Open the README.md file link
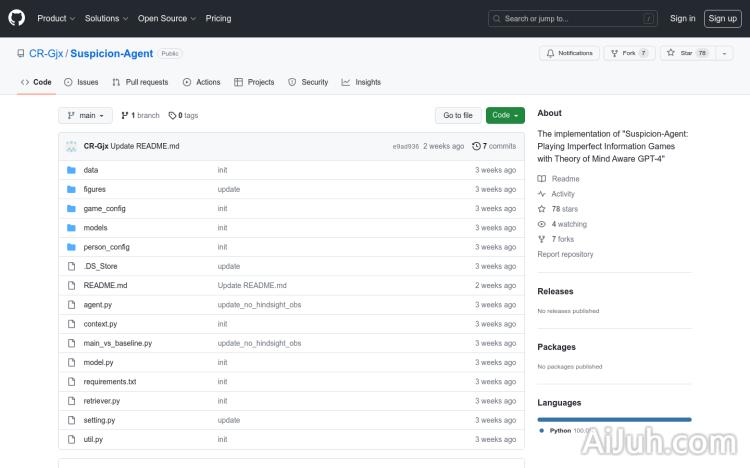The image size is (750, 468). pos(105,285)
